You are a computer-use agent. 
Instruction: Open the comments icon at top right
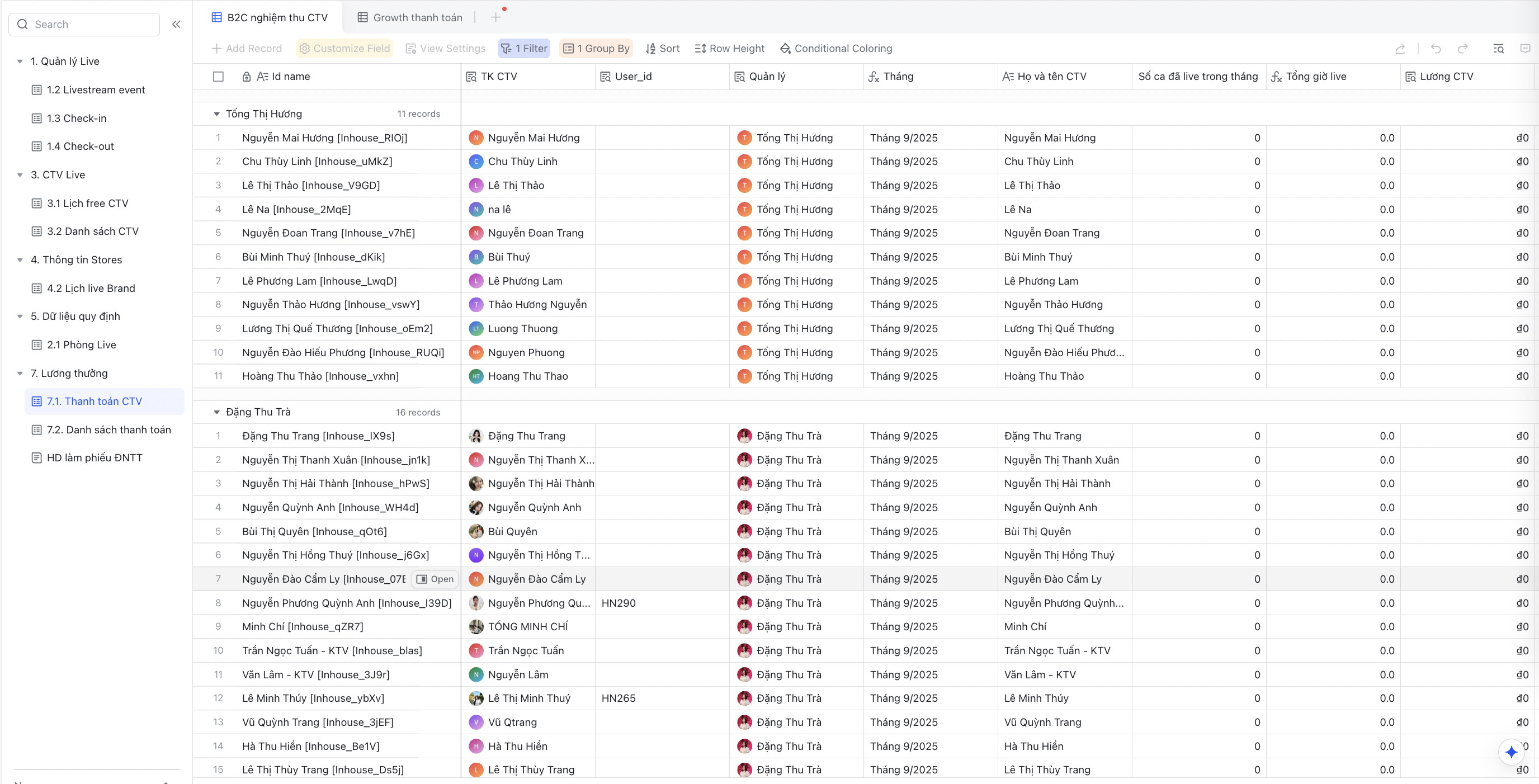pyautogui.click(x=1525, y=49)
